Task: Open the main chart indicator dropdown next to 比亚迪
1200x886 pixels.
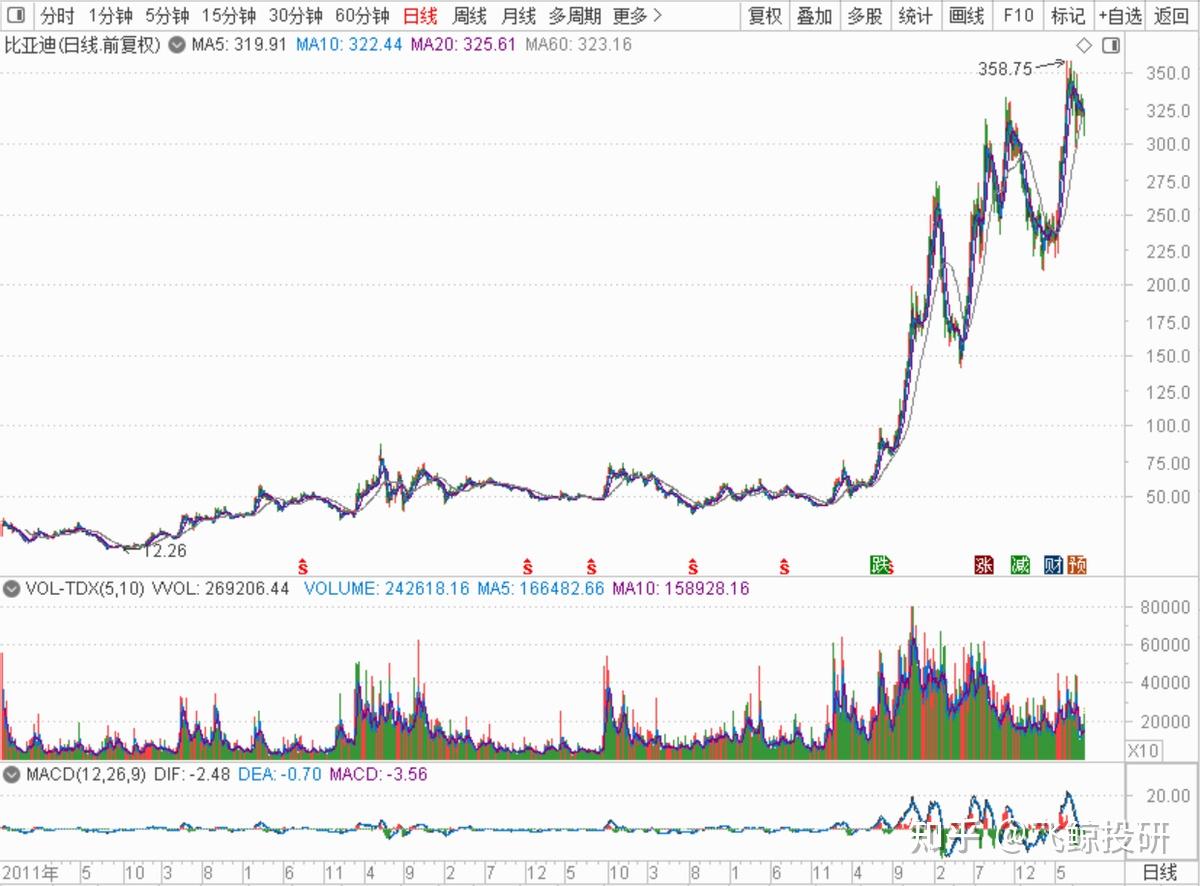Action: (x=177, y=45)
